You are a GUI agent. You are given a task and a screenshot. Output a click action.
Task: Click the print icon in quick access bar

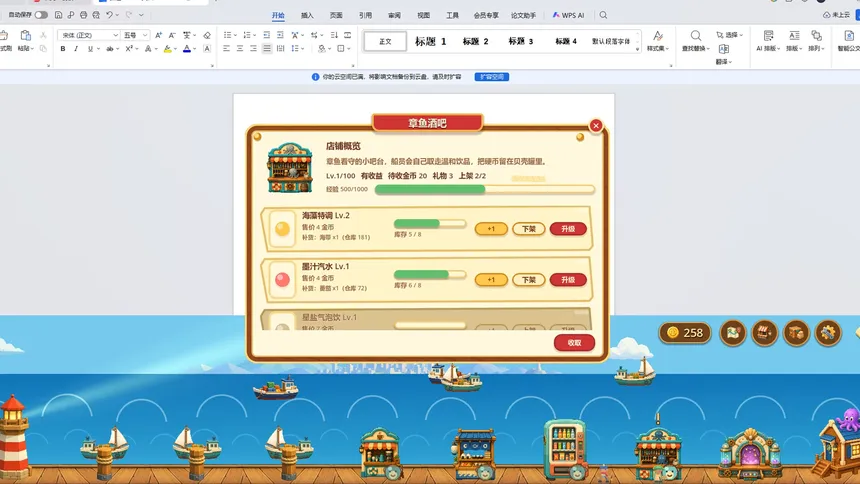(83, 15)
